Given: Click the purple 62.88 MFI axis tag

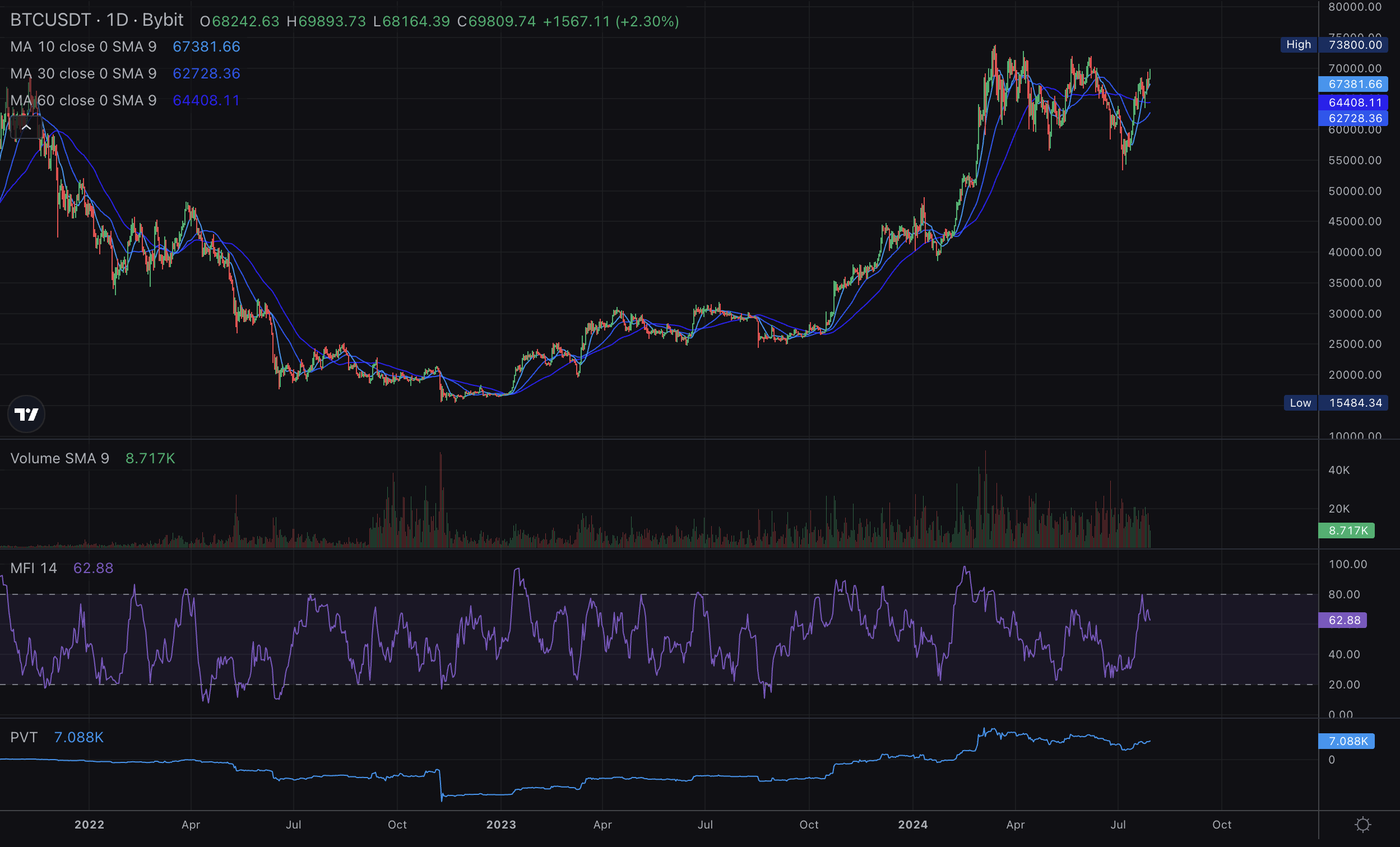Looking at the screenshot, I should [1343, 620].
